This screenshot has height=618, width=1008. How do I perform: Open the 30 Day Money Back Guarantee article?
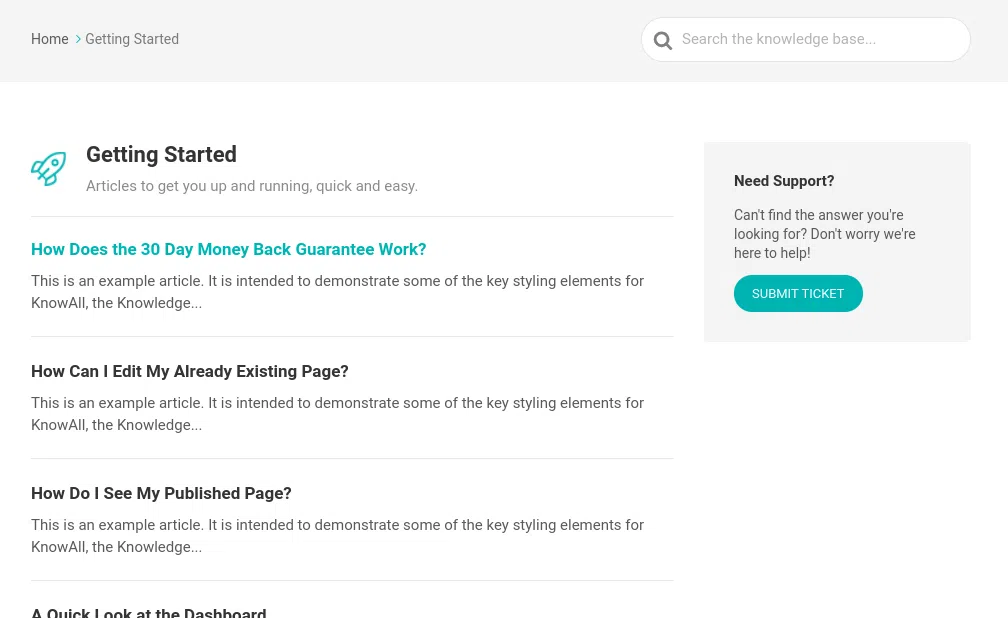coord(228,249)
